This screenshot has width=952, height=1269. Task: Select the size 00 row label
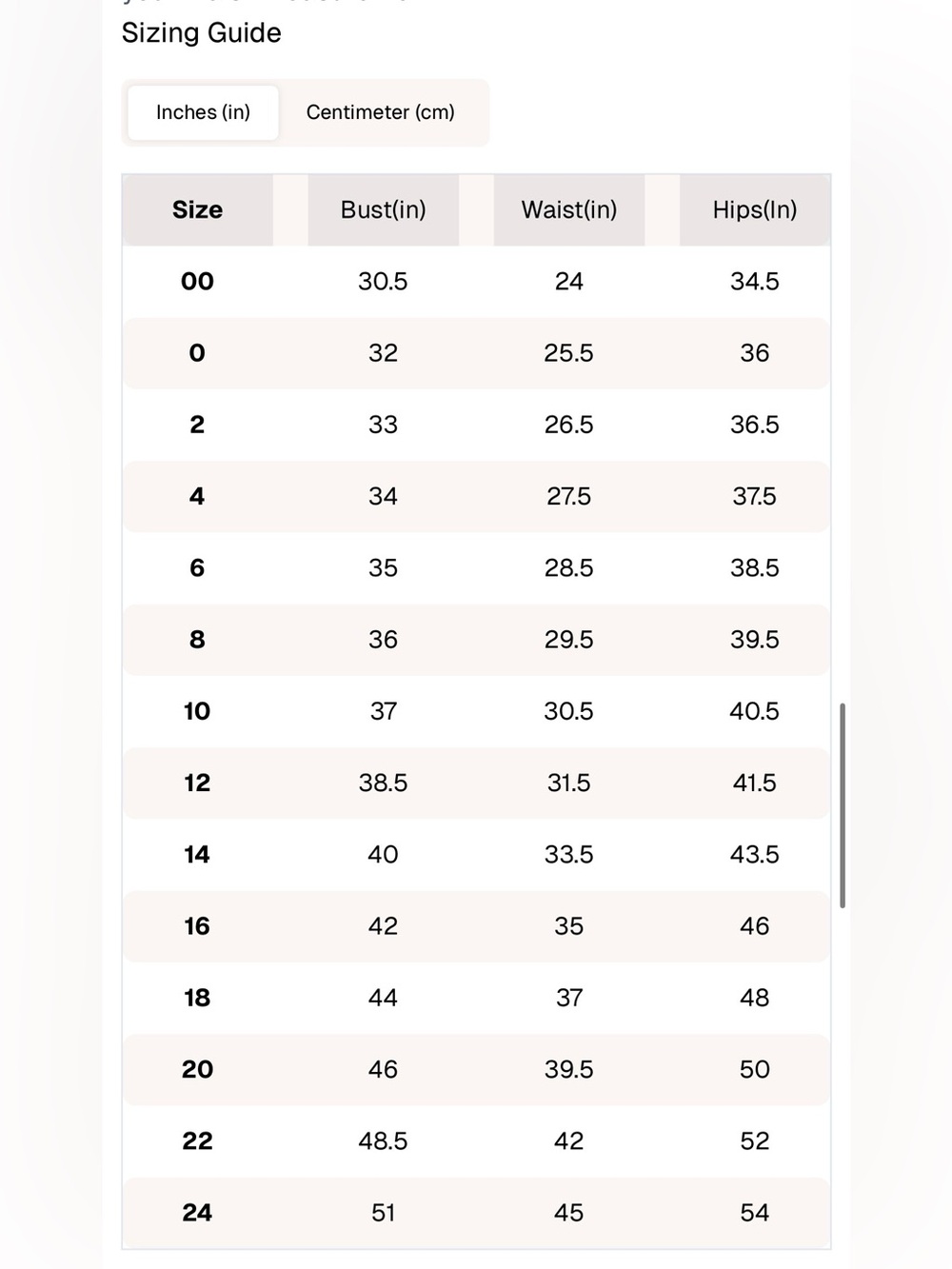(197, 281)
